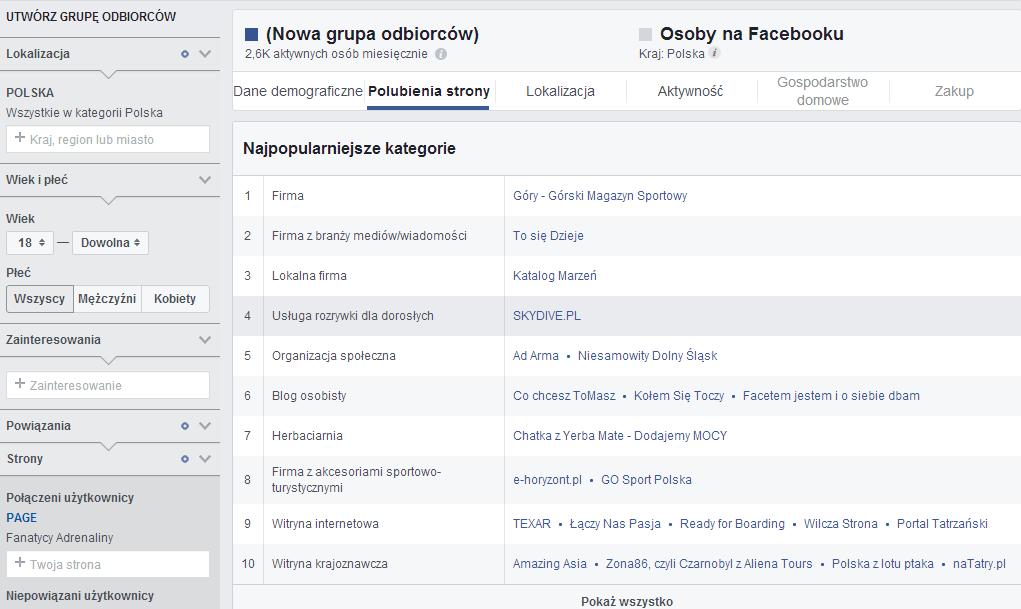This screenshot has width=1021, height=609.
Task: Open Kołem Się Toczy link
Action: click(x=679, y=396)
